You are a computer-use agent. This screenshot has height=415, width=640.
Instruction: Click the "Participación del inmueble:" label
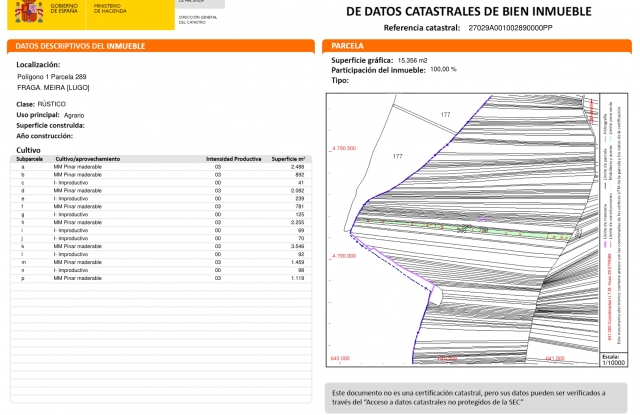tap(378, 70)
